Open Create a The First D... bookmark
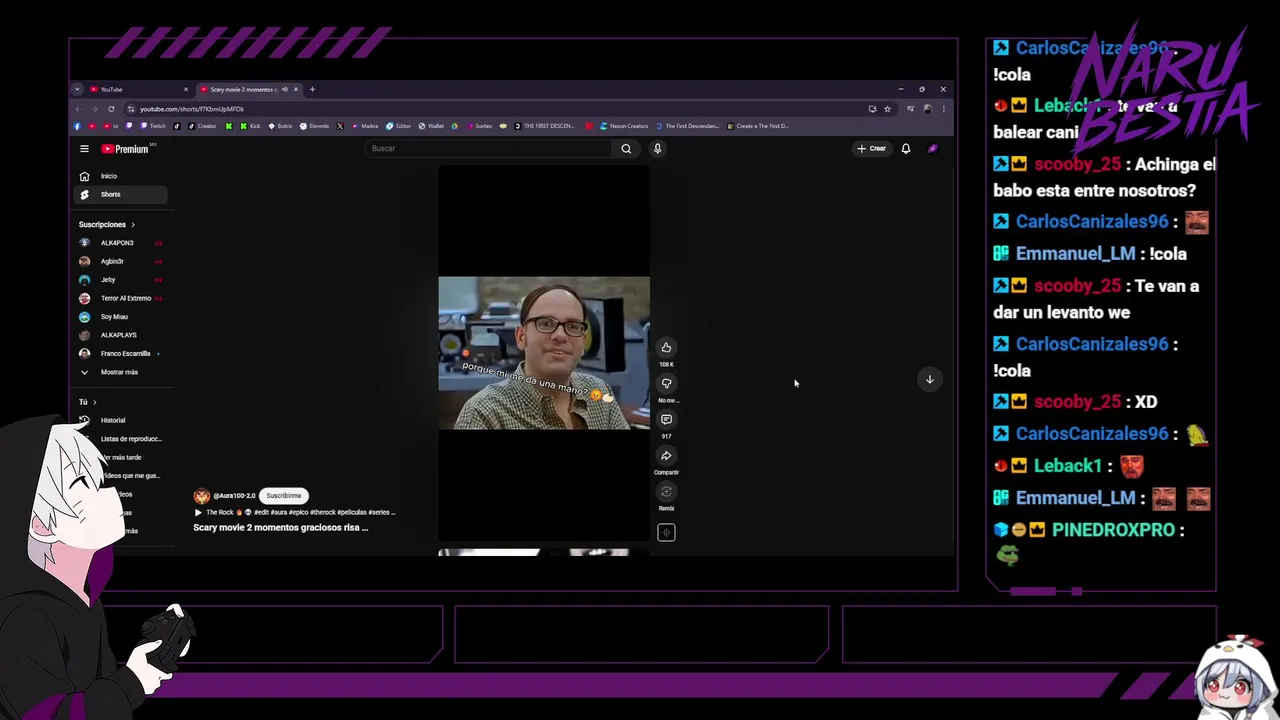Image resolution: width=1280 pixels, height=720 pixels. (x=758, y=126)
